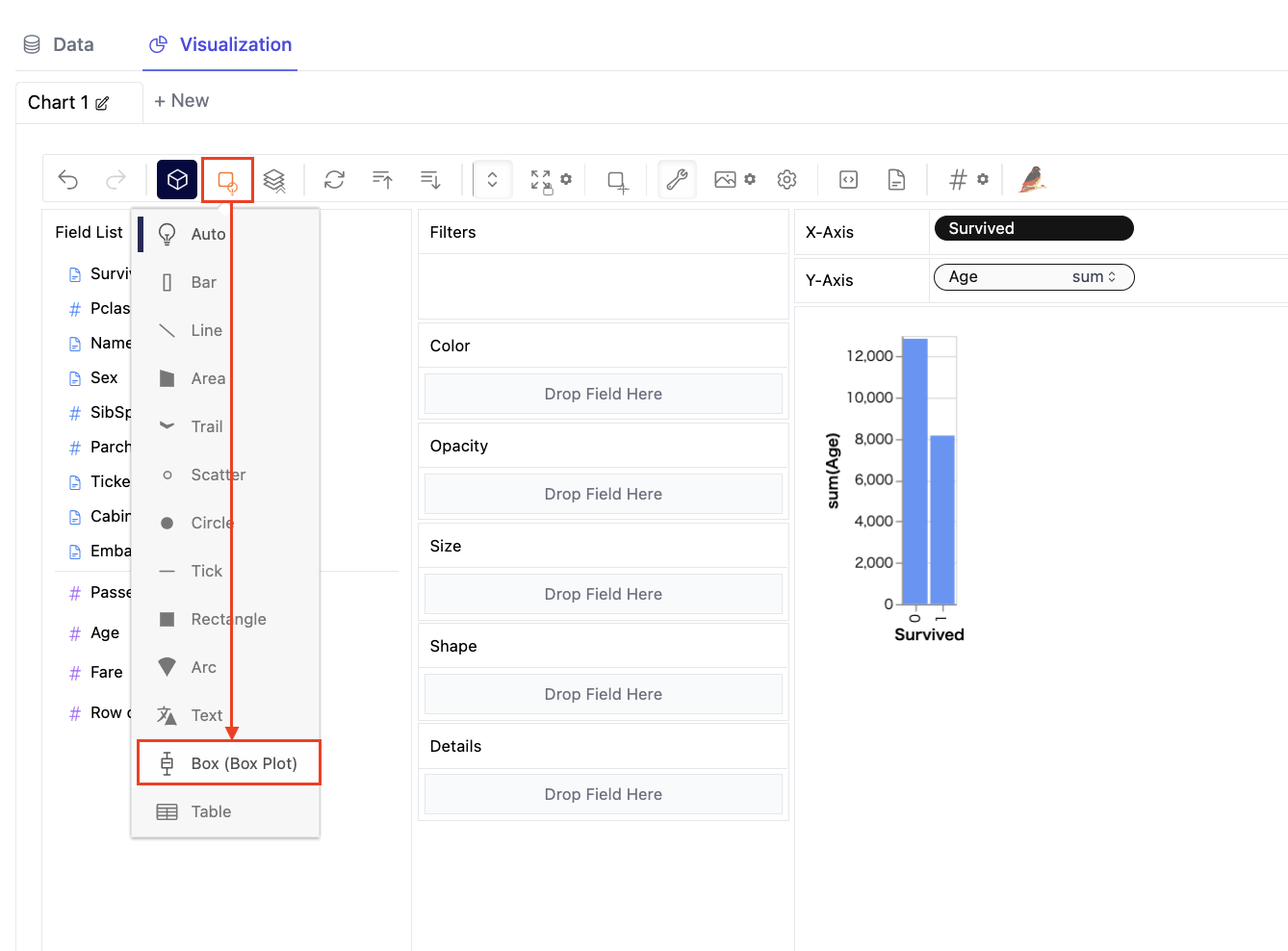Choose Trail mark type
This screenshot has height=951, width=1288.
[x=225, y=426]
